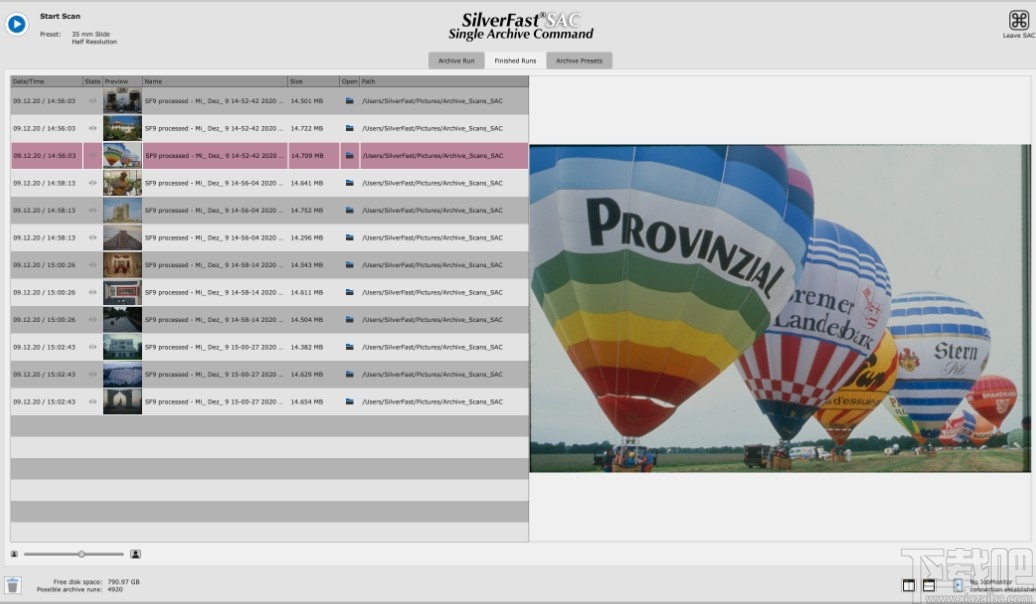This screenshot has height=604, width=1036.
Task: Switch to the stacked layout icon
Action: (x=928, y=585)
